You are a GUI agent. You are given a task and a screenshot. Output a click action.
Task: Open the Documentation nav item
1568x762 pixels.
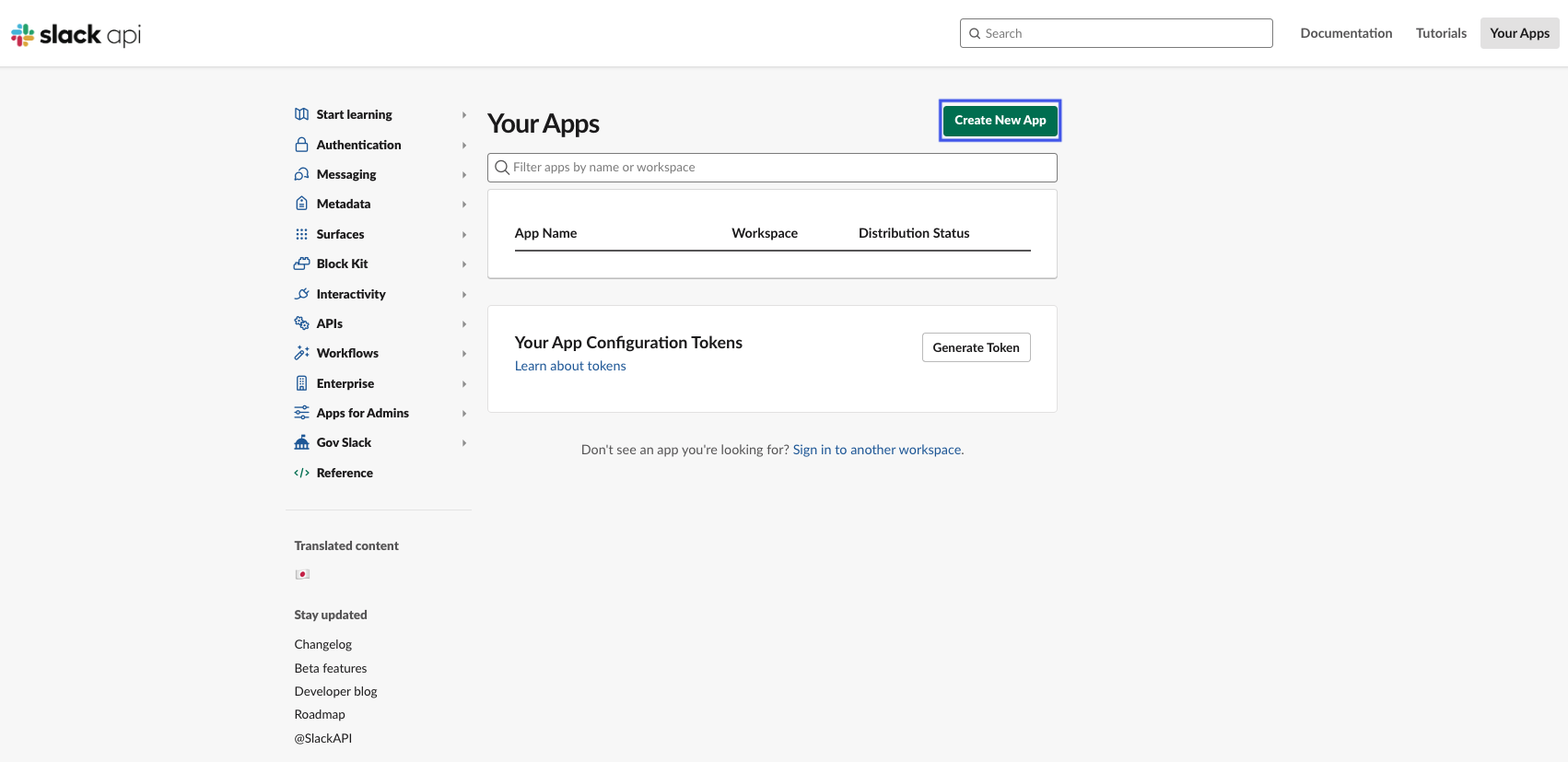(1346, 33)
